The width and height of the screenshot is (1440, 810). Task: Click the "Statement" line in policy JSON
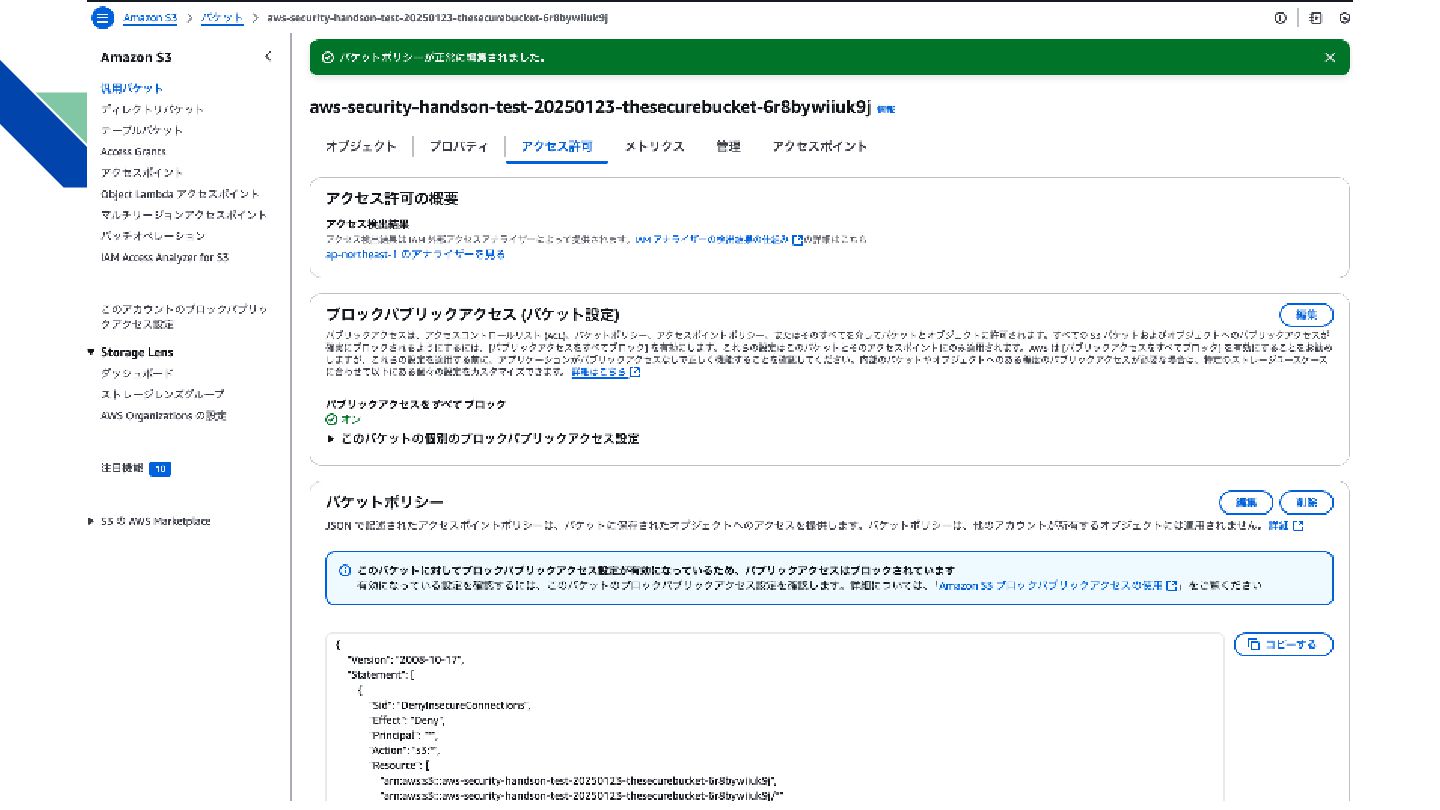point(380,676)
